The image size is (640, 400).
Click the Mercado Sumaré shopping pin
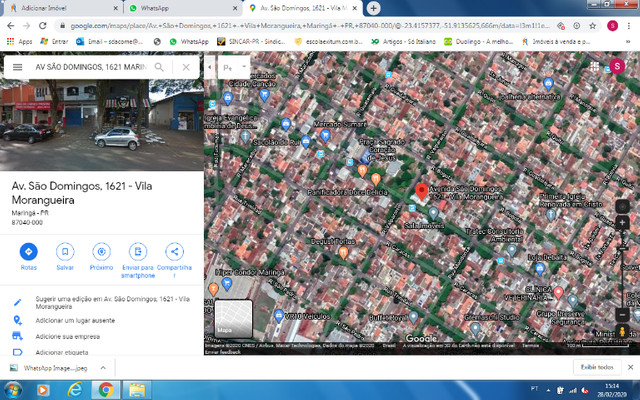pos(325,135)
